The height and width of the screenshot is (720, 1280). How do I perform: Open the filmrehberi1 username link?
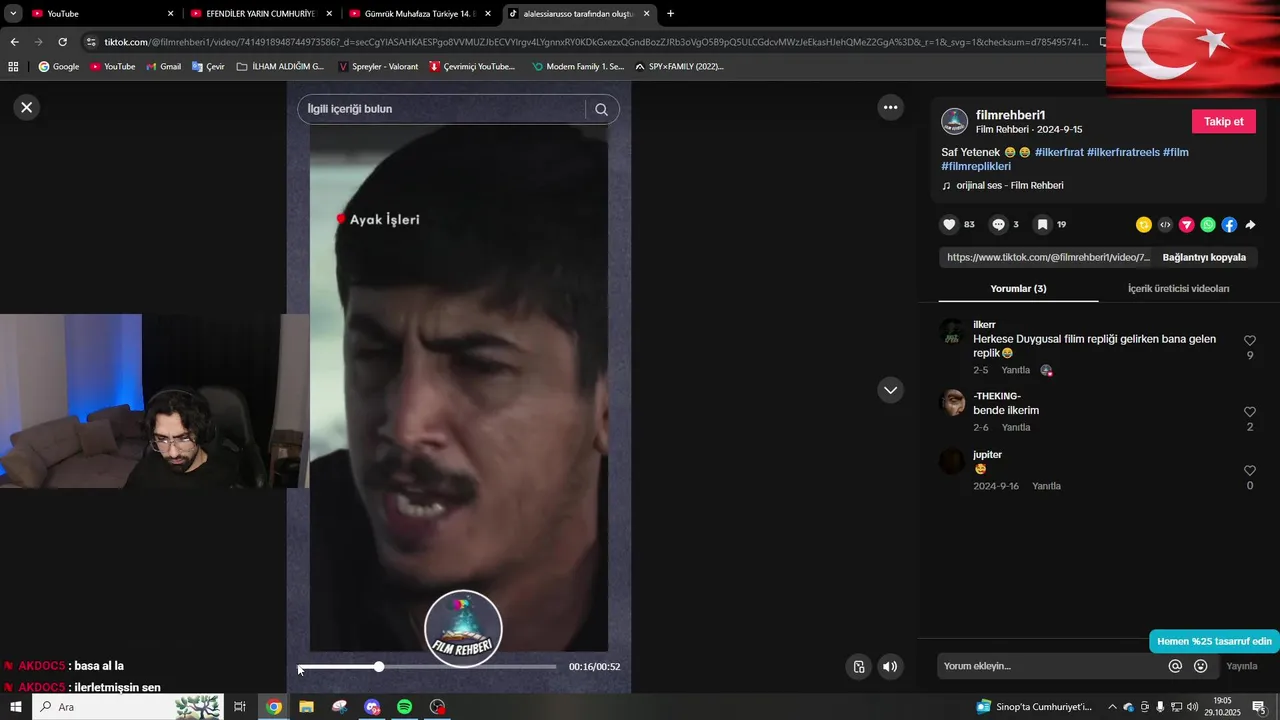point(1010,115)
